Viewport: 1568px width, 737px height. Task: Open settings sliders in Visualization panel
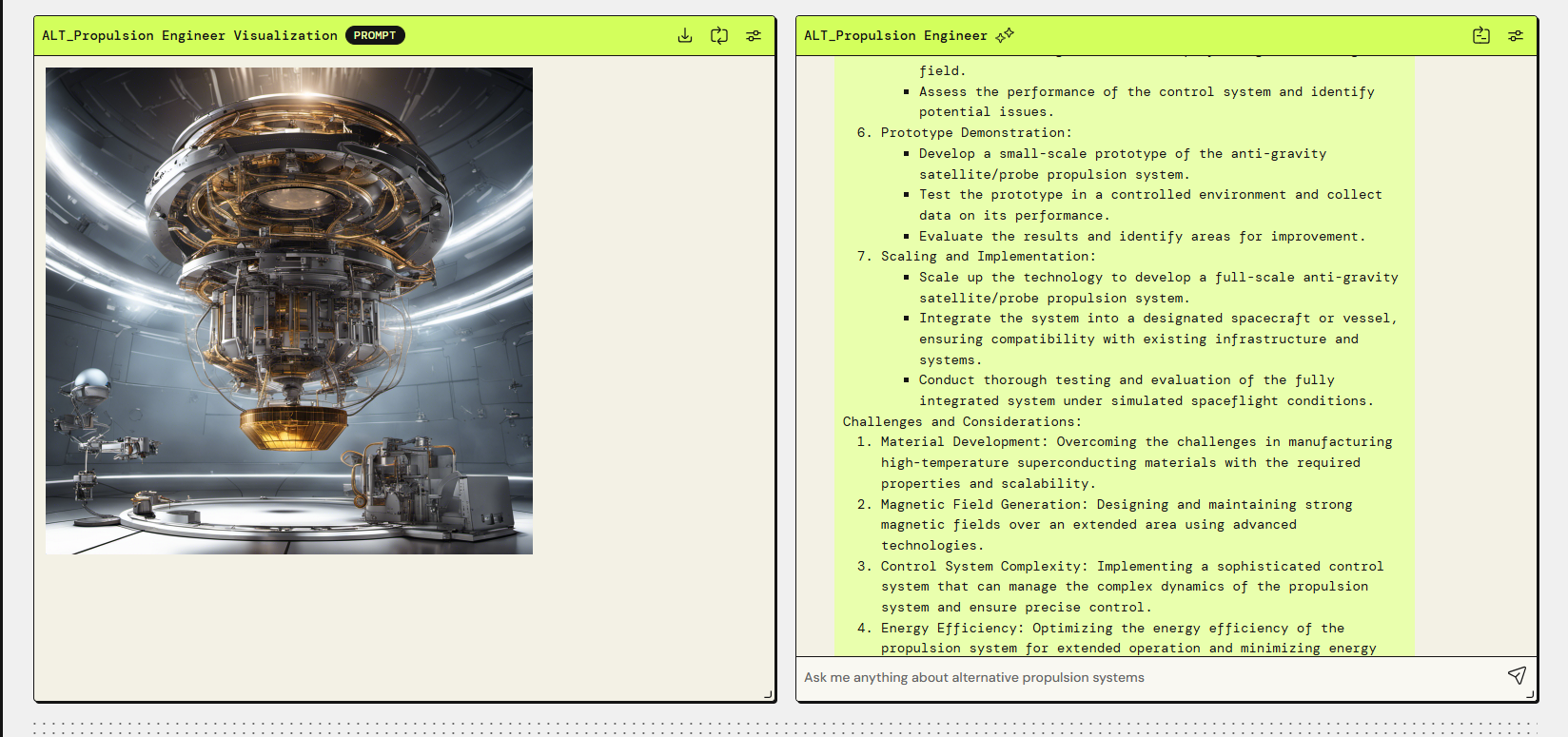[x=754, y=35]
